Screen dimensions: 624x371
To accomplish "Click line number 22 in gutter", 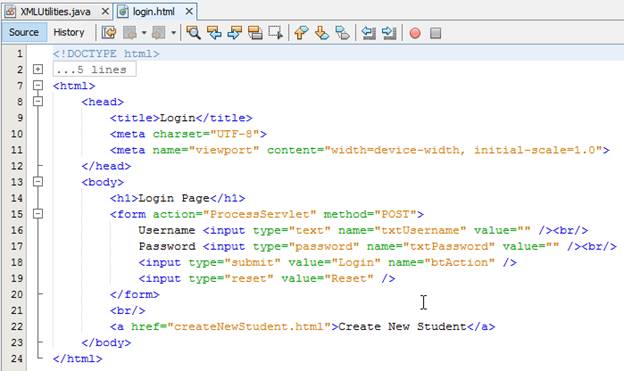I will pos(17,327).
